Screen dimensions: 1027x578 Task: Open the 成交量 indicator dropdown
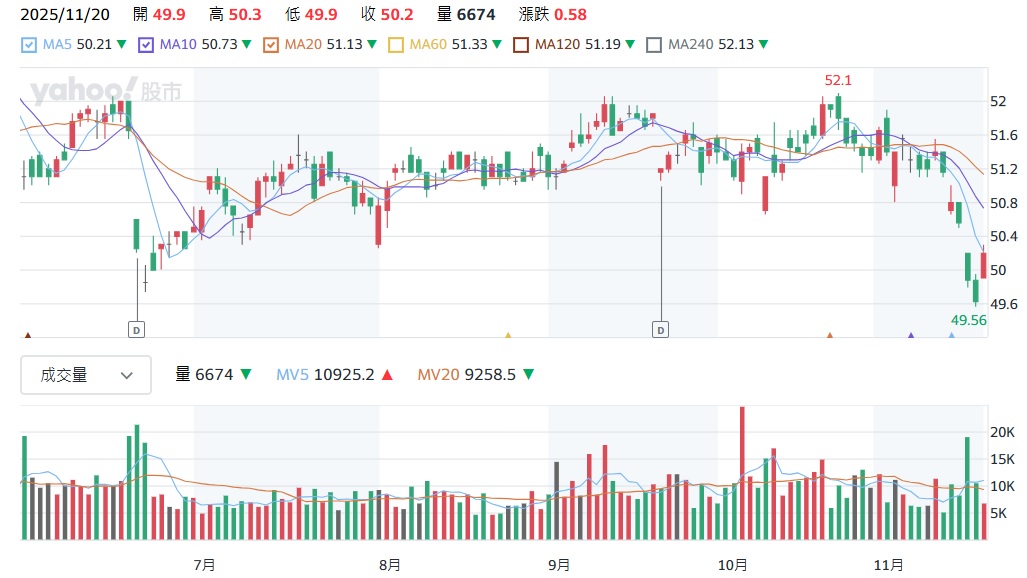[86, 375]
